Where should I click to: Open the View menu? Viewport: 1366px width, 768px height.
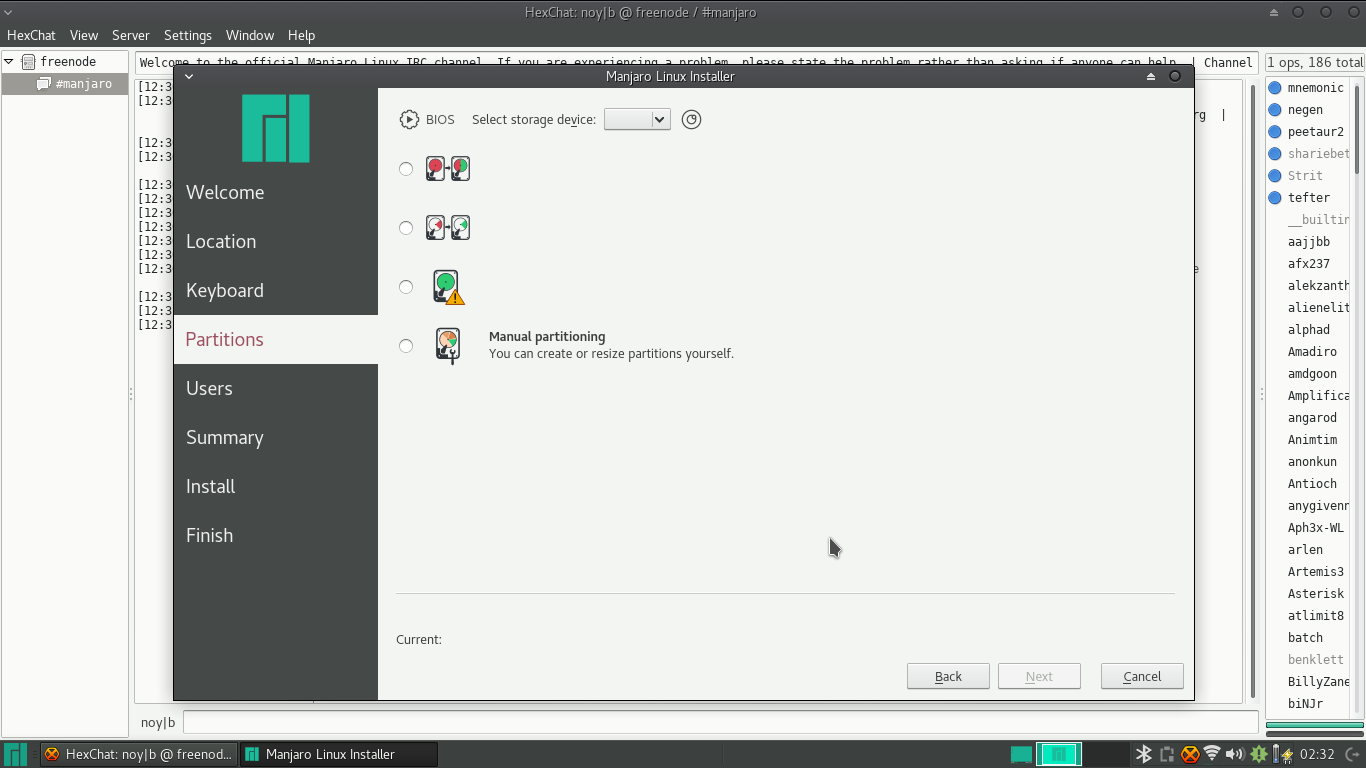pyautogui.click(x=84, y=35)
